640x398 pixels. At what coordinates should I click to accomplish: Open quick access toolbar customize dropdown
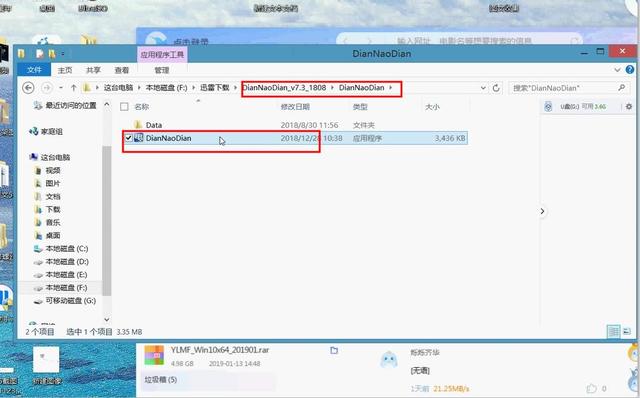(63, 53)
